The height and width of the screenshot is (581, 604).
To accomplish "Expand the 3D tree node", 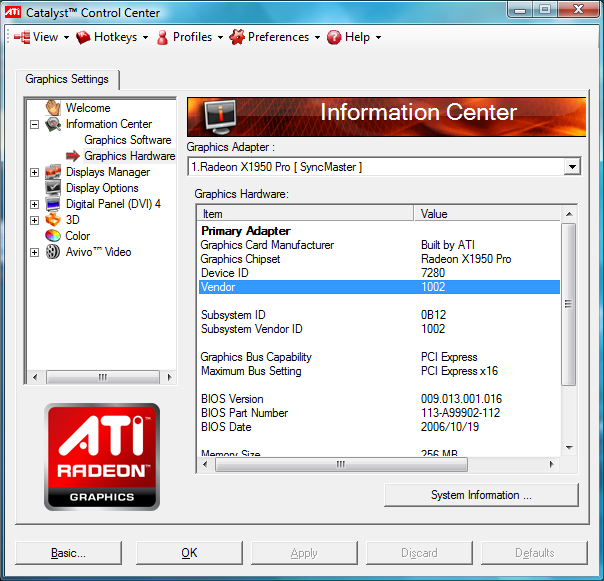I will click(x=35, y=220).
